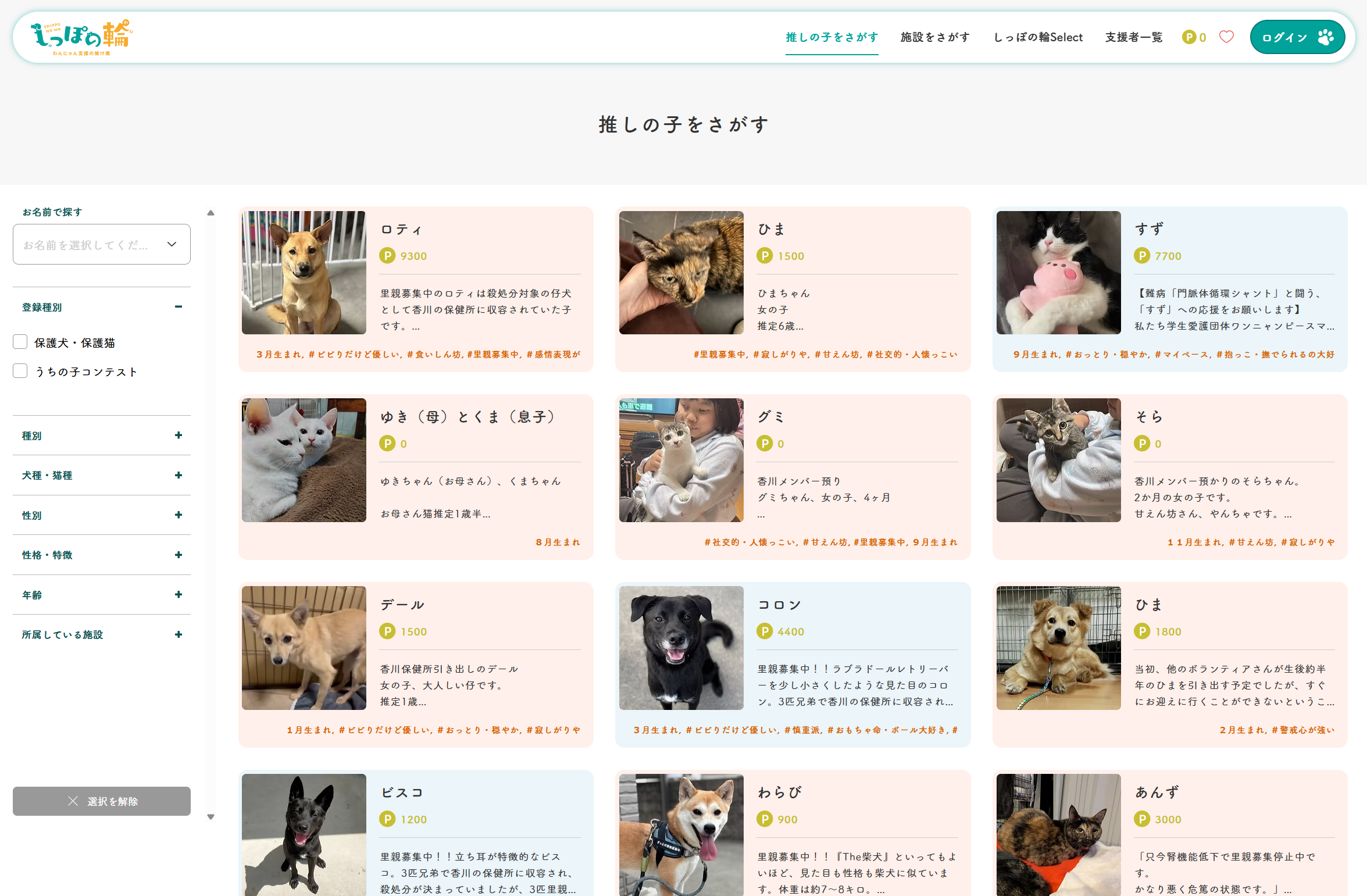Click the P point icon on ロティ card
Screen dimensions: 1367x896
click(387, 256)
